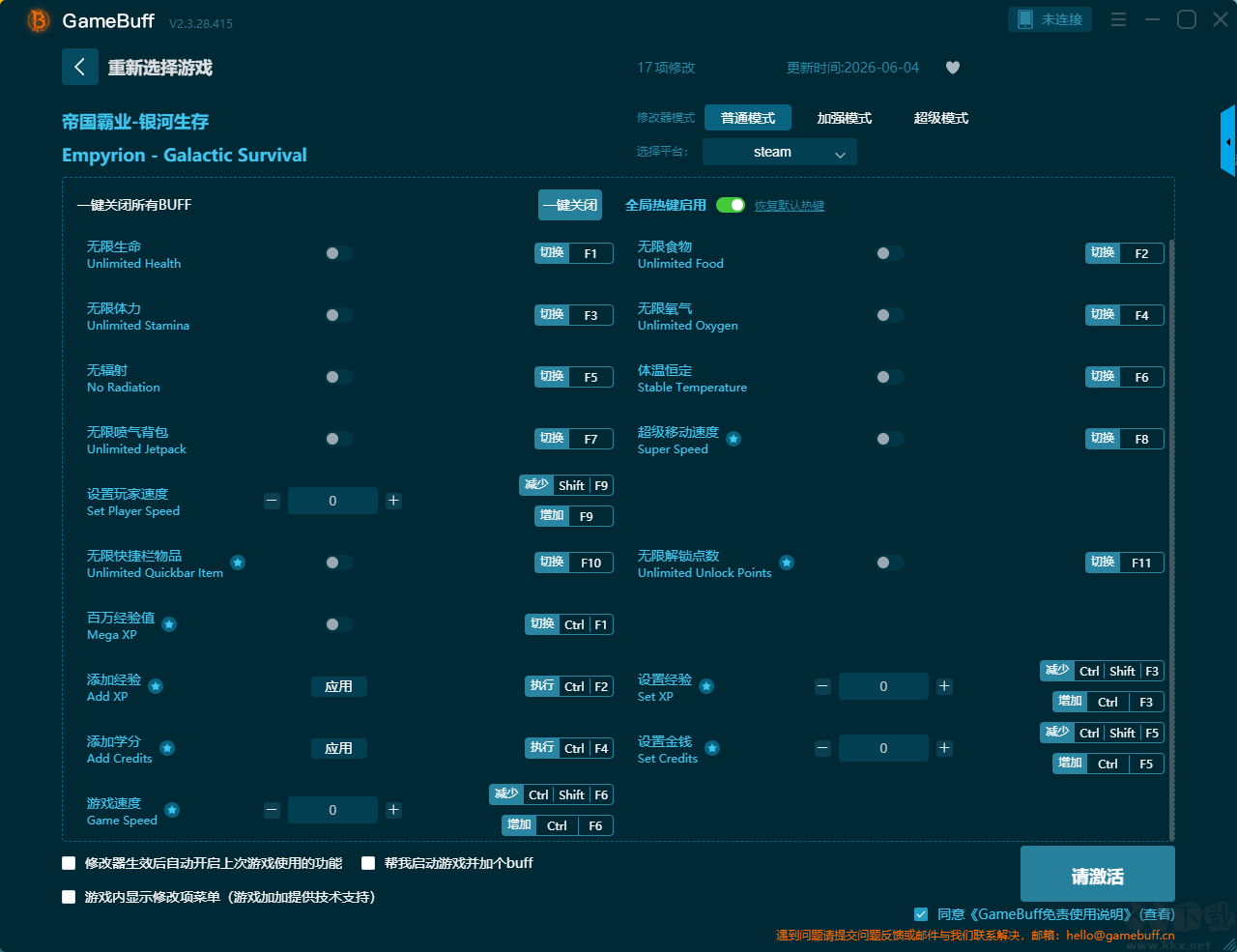
Task: Click 一键关闭 button
Action: point(570,205)
